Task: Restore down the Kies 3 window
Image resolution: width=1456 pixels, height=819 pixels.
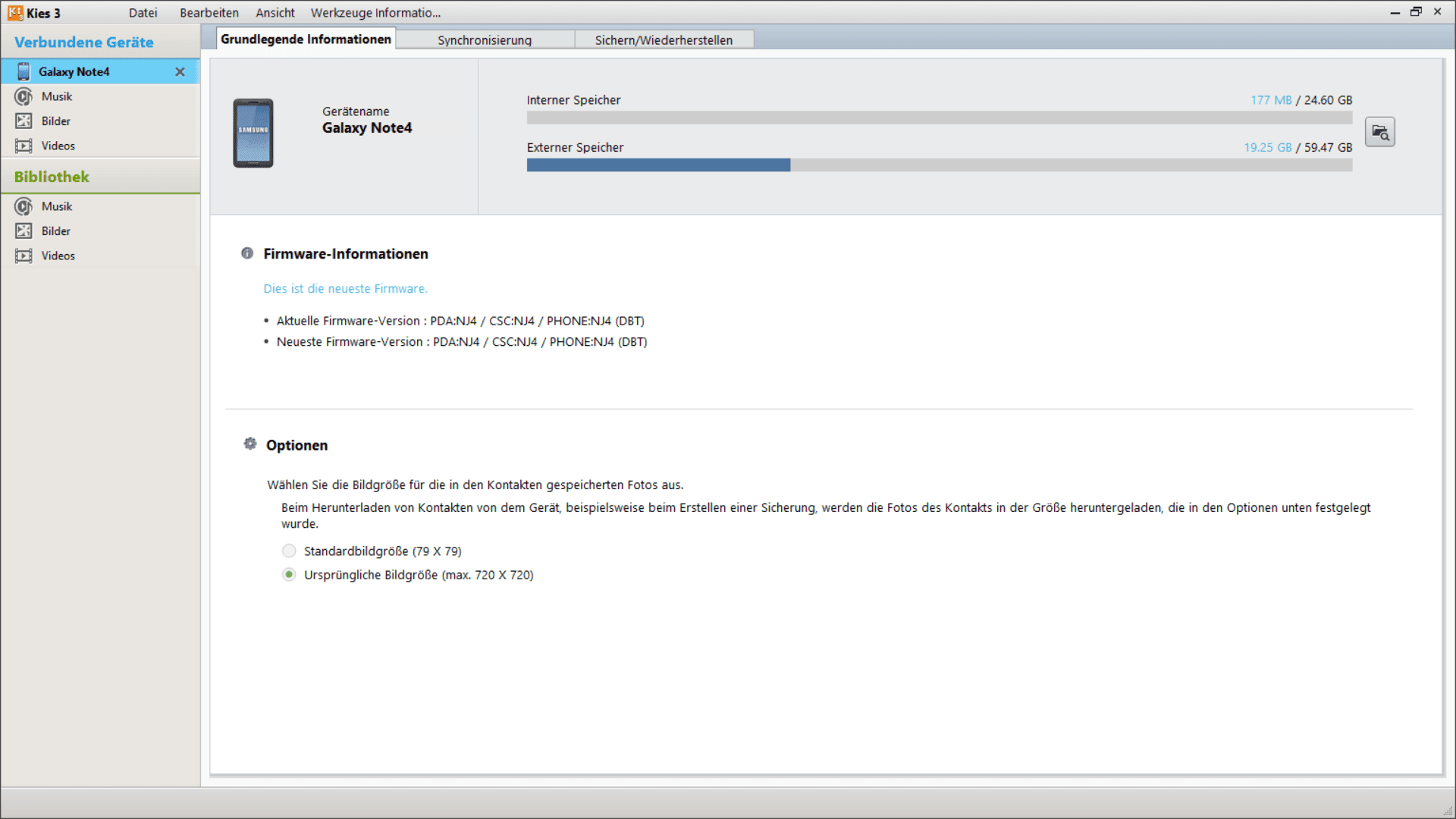Action: [1416, 11]
